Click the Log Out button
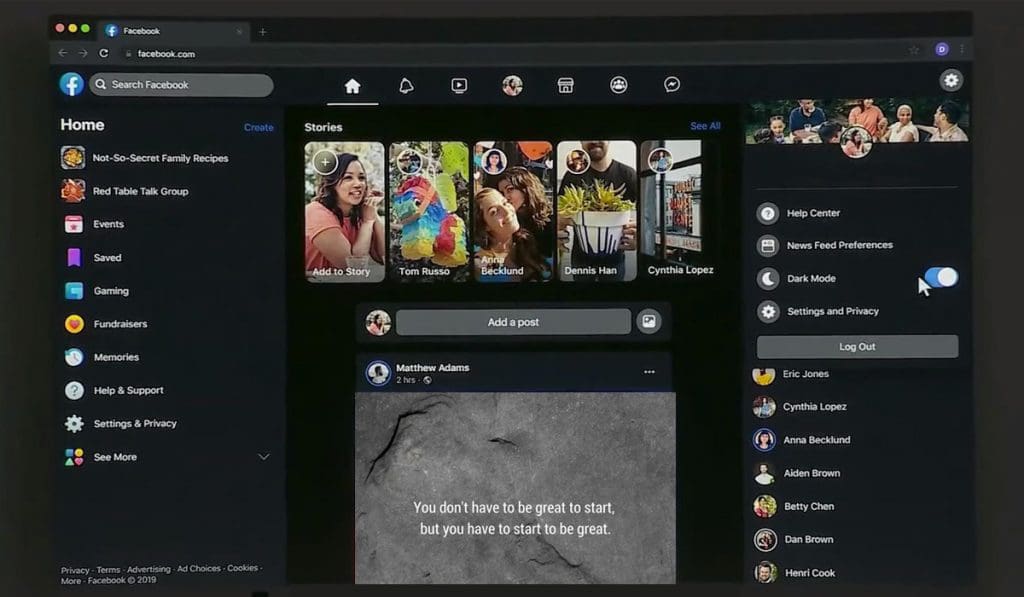This screenshot has height=597, width=1024. click(x=857, y=347)
